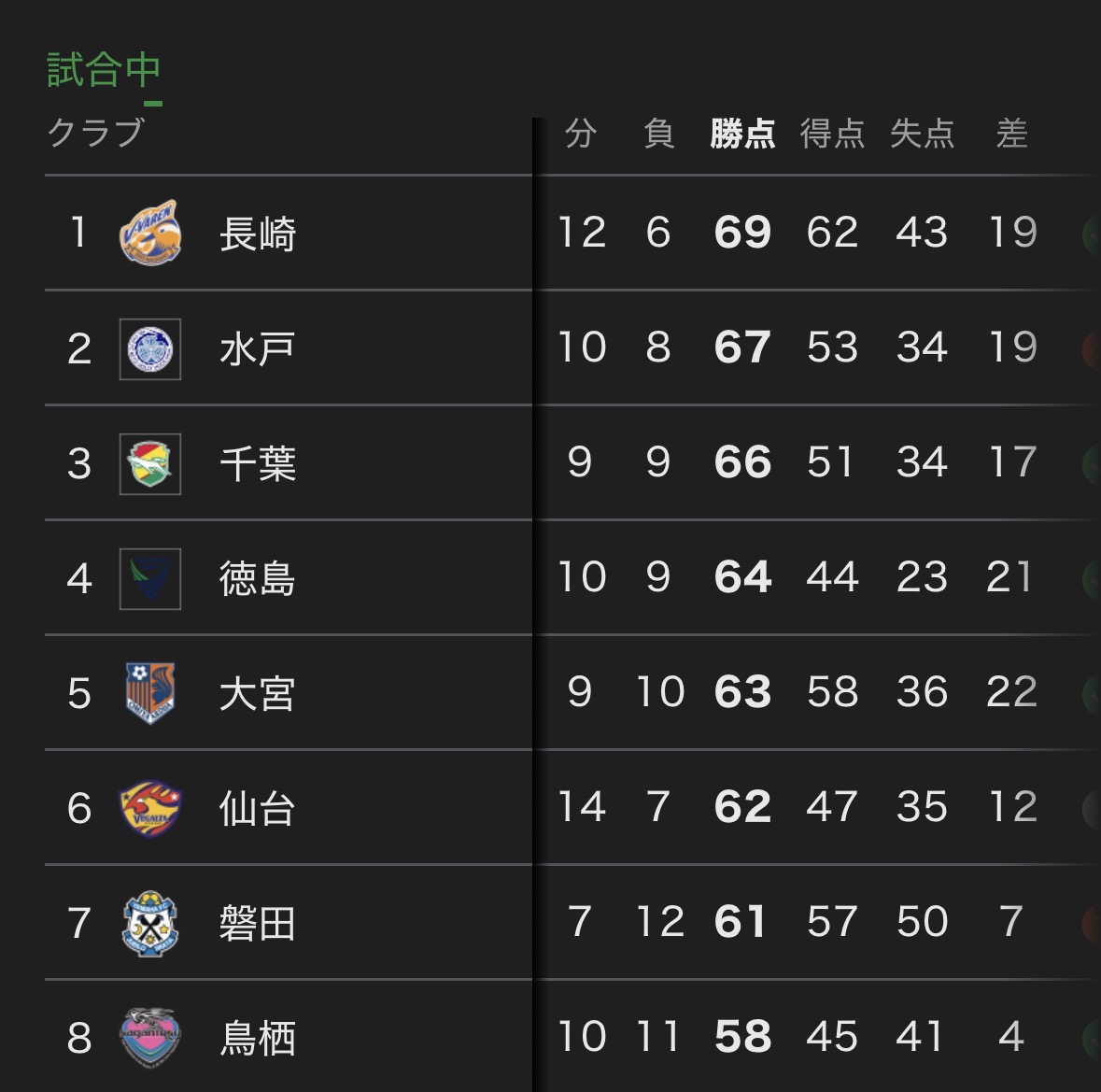The height and width of the screenshot is (1092, 1101).
Task: Open the 水戸 team name link
Action: [x=258, y=348]
